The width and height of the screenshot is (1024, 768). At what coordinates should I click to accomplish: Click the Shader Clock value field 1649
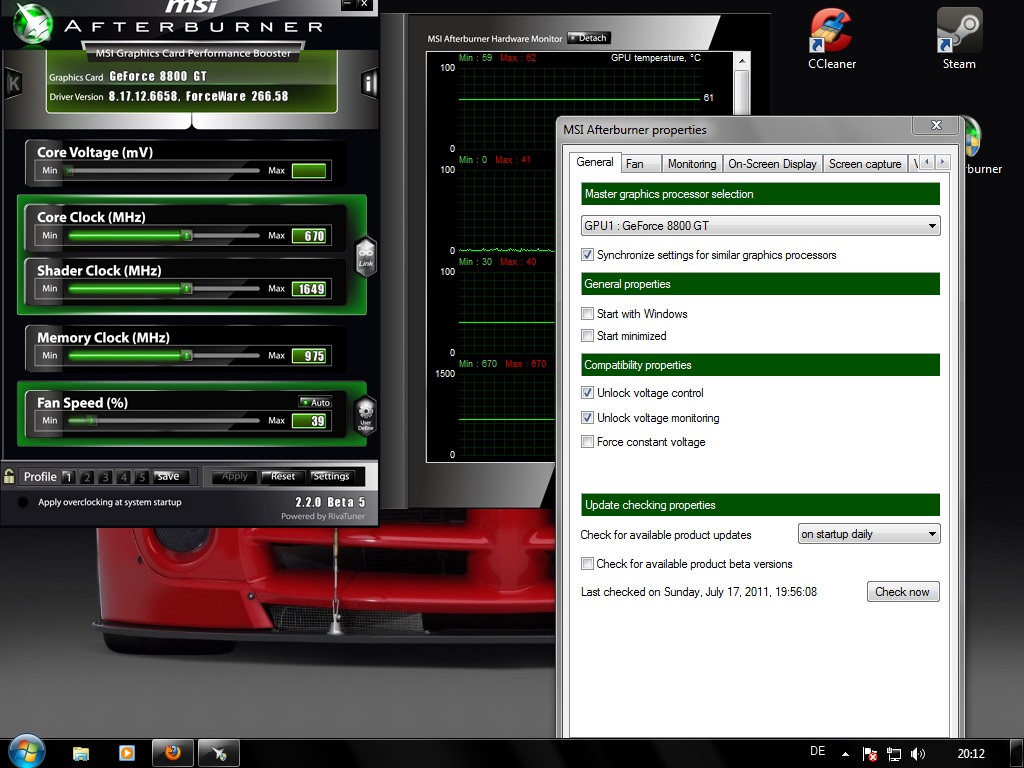coord(309,289)
